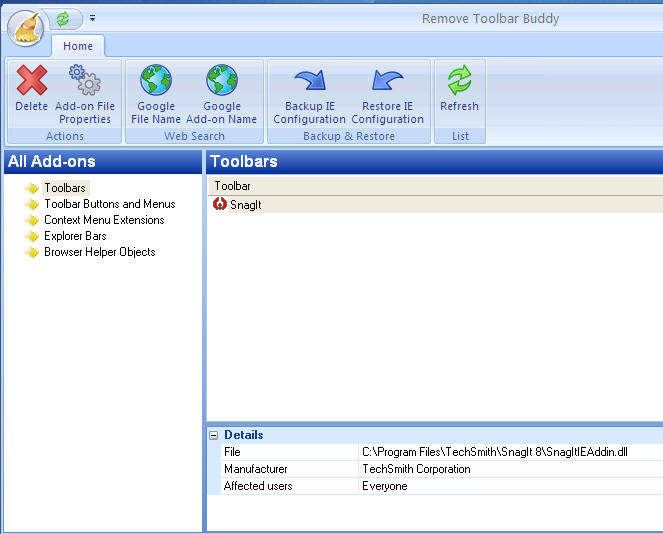663x534 pixels.
Task: Search Google for the File Name
Action: (x=156, y=95)
